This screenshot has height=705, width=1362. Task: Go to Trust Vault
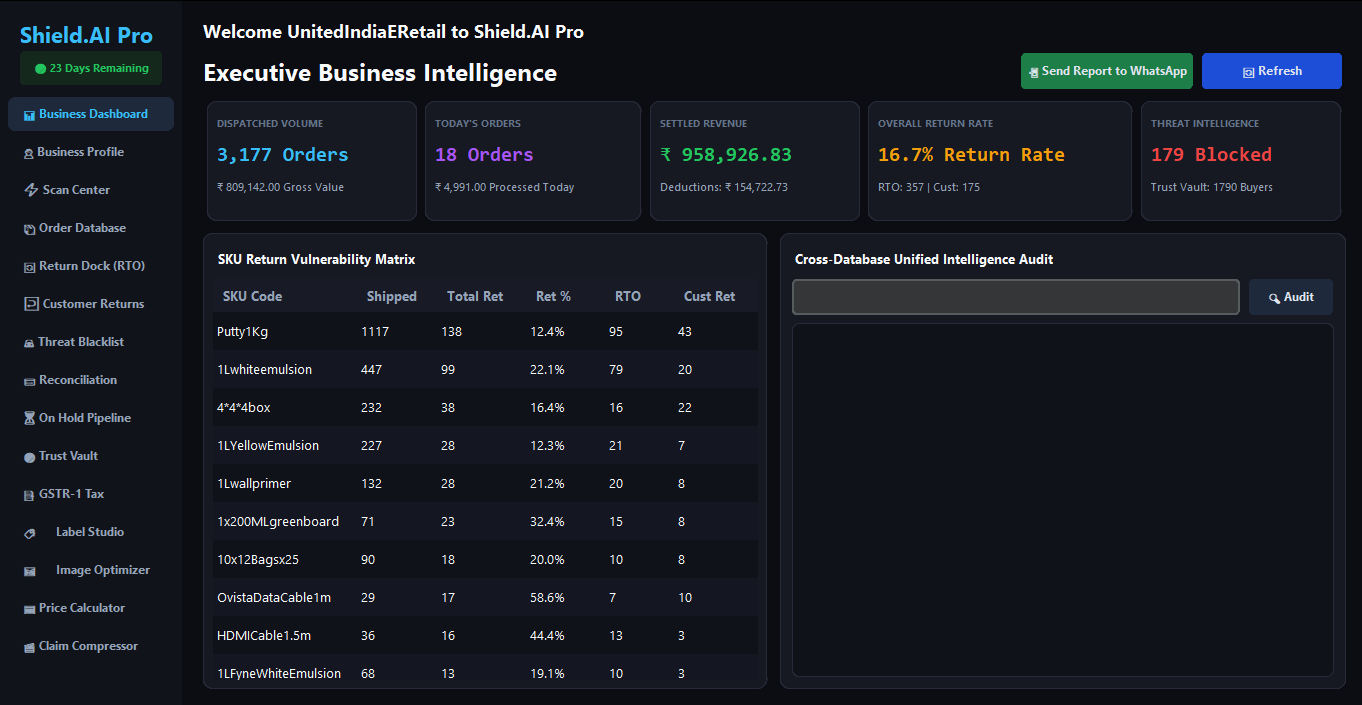coord(91,456)
